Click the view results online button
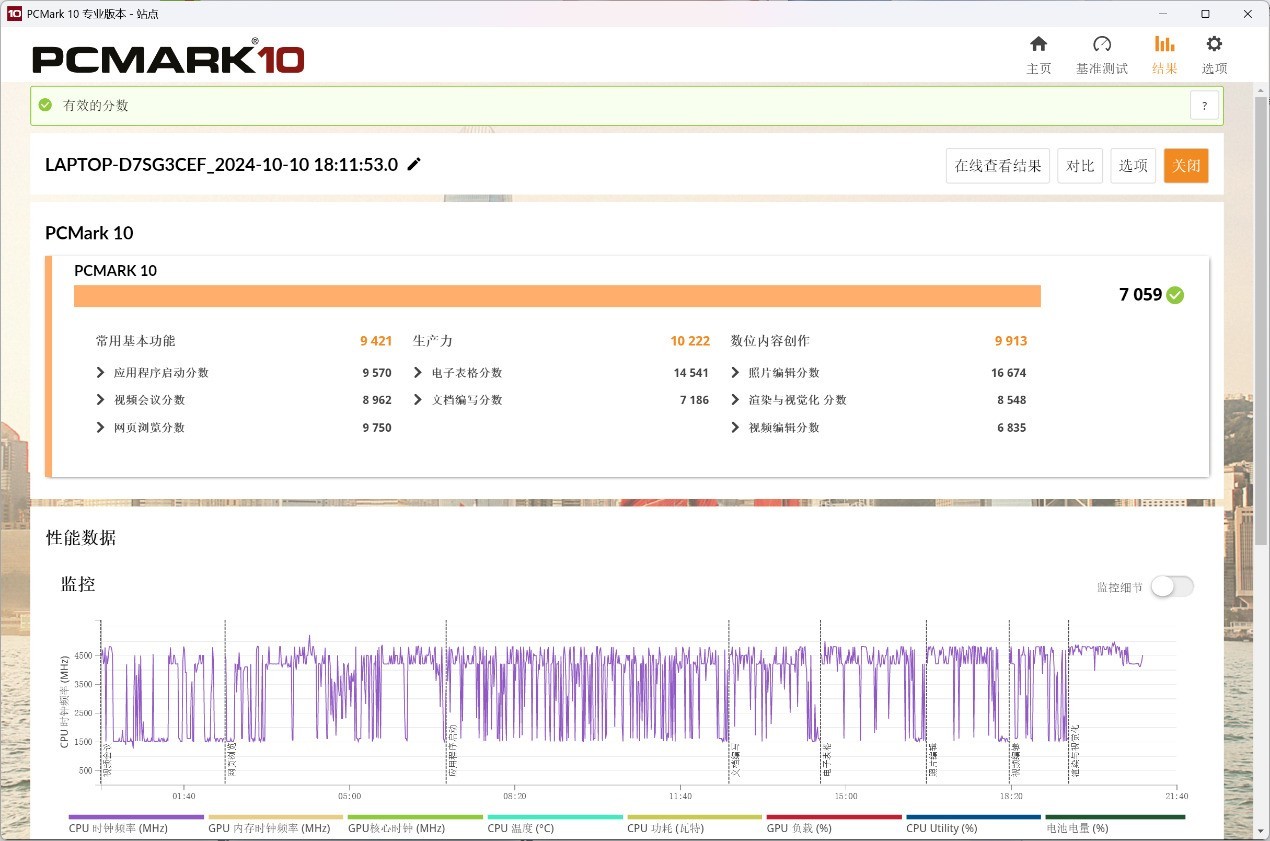 (x=997, y=166)
